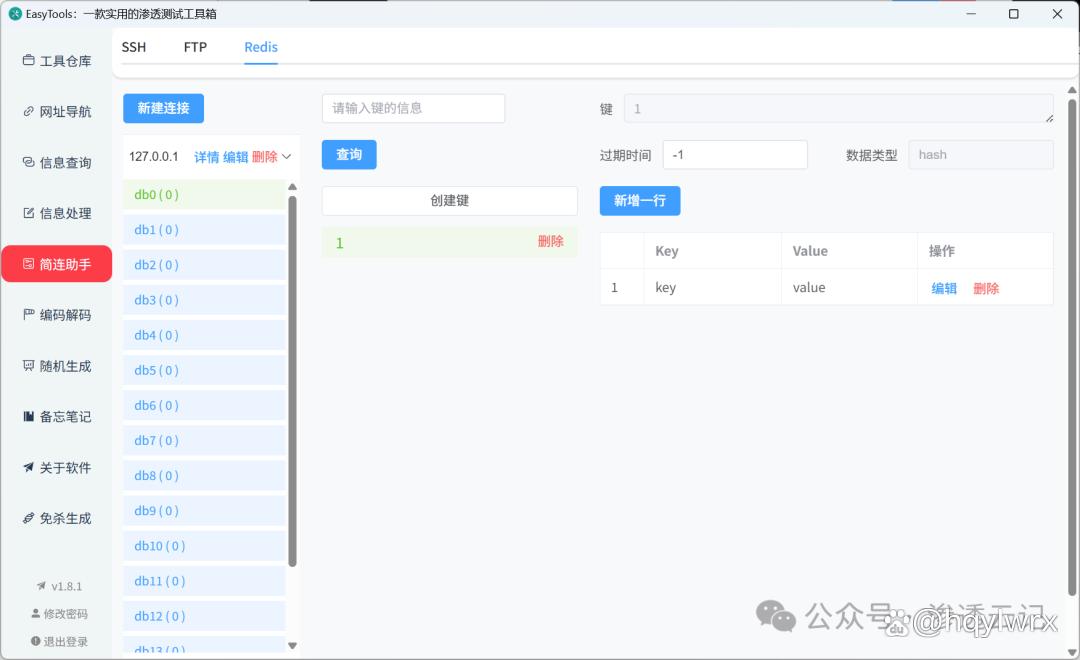Click the 查询 button

(x=349, y=154)
